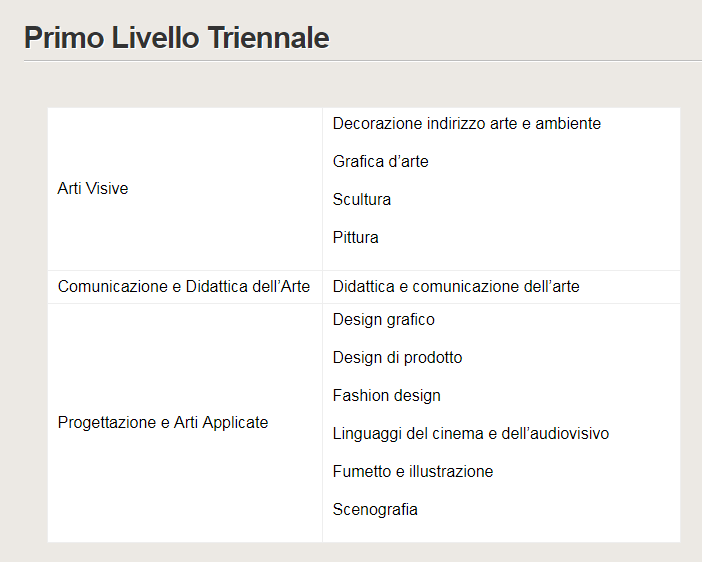Screen dimensions: 702x562
Task: Click the word 'Decorazione' in the first course
Action: click(377, 124)
